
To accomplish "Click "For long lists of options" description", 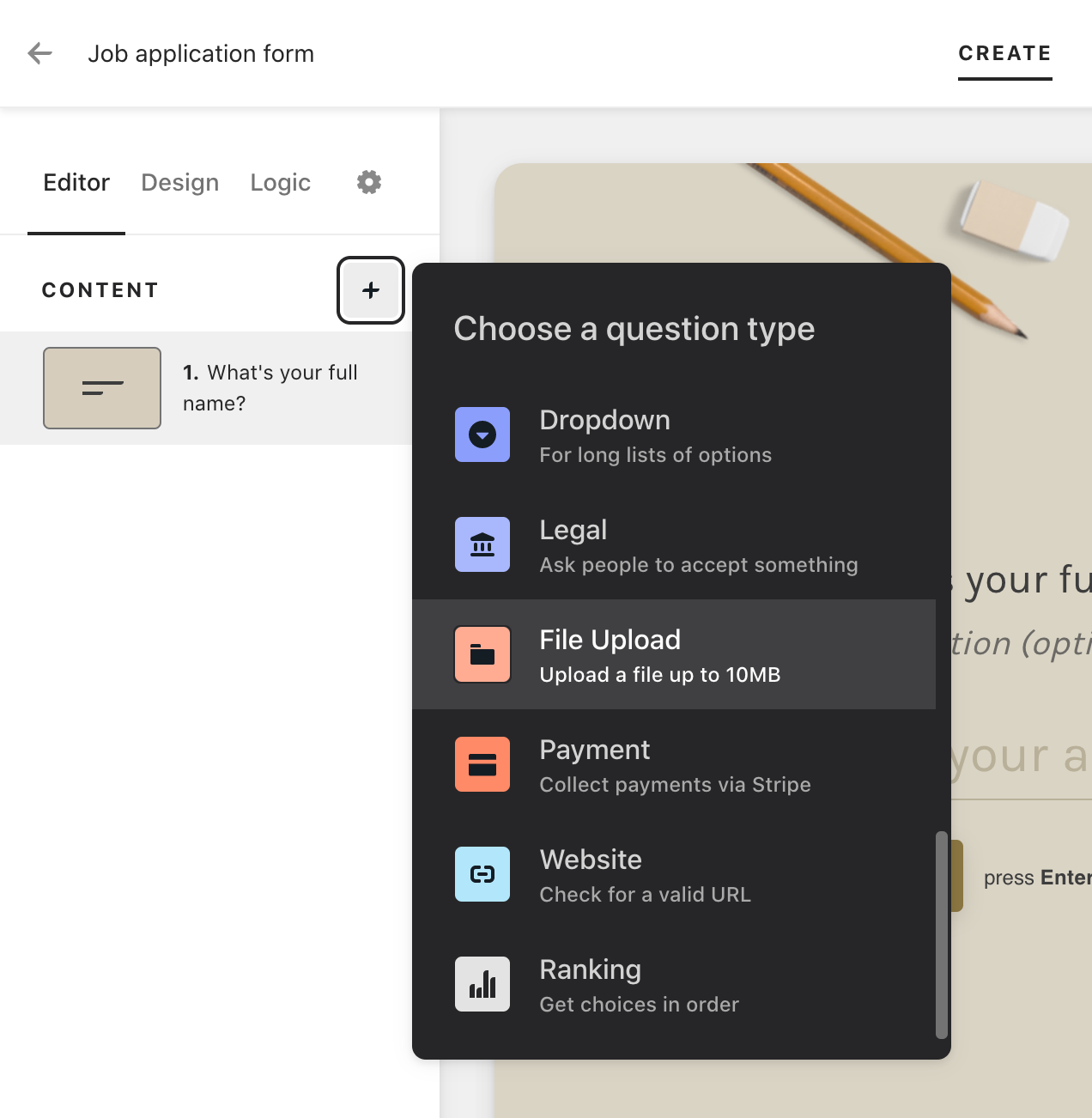I will coord(655,455).
